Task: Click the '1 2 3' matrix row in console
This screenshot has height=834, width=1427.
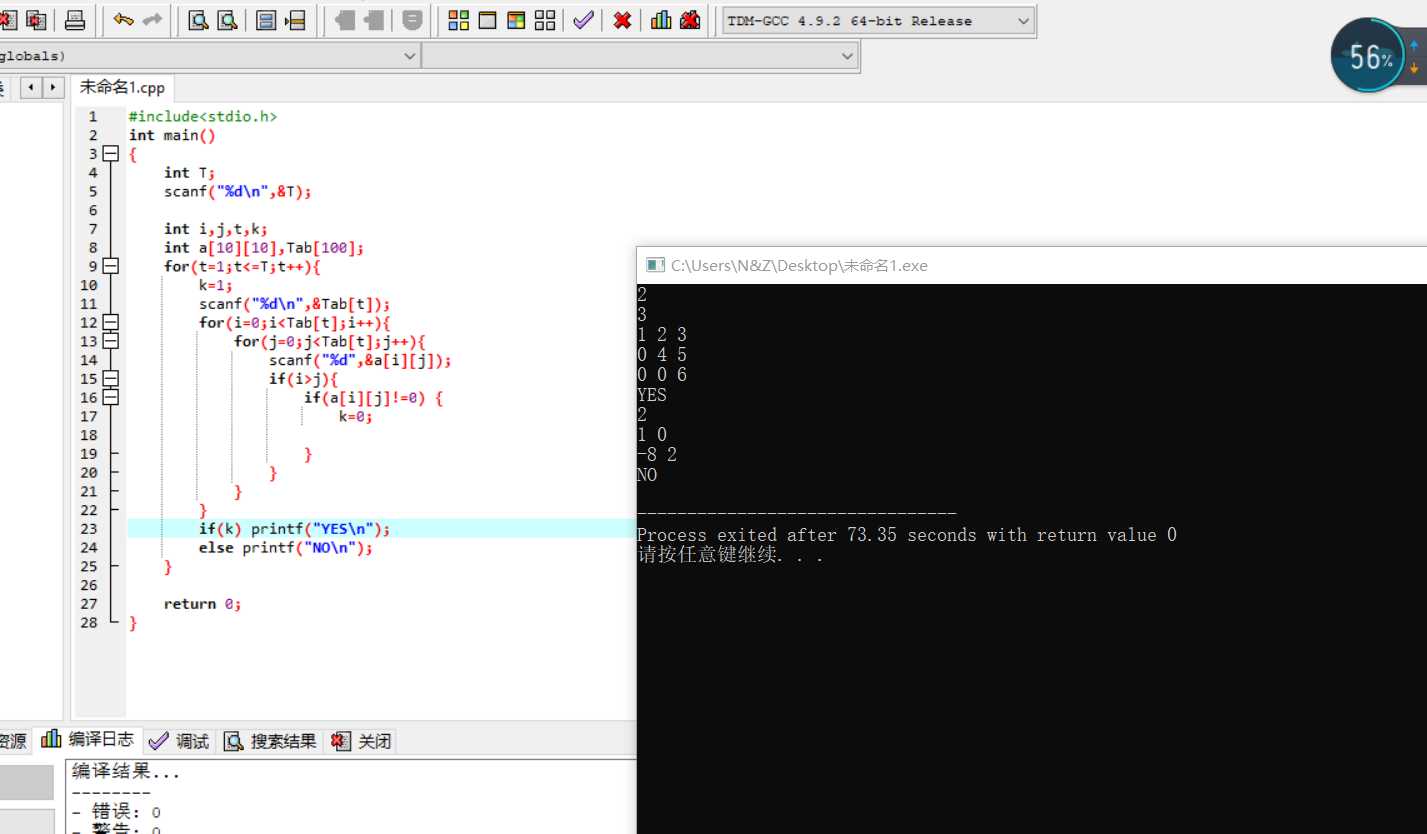Action: 662,335
